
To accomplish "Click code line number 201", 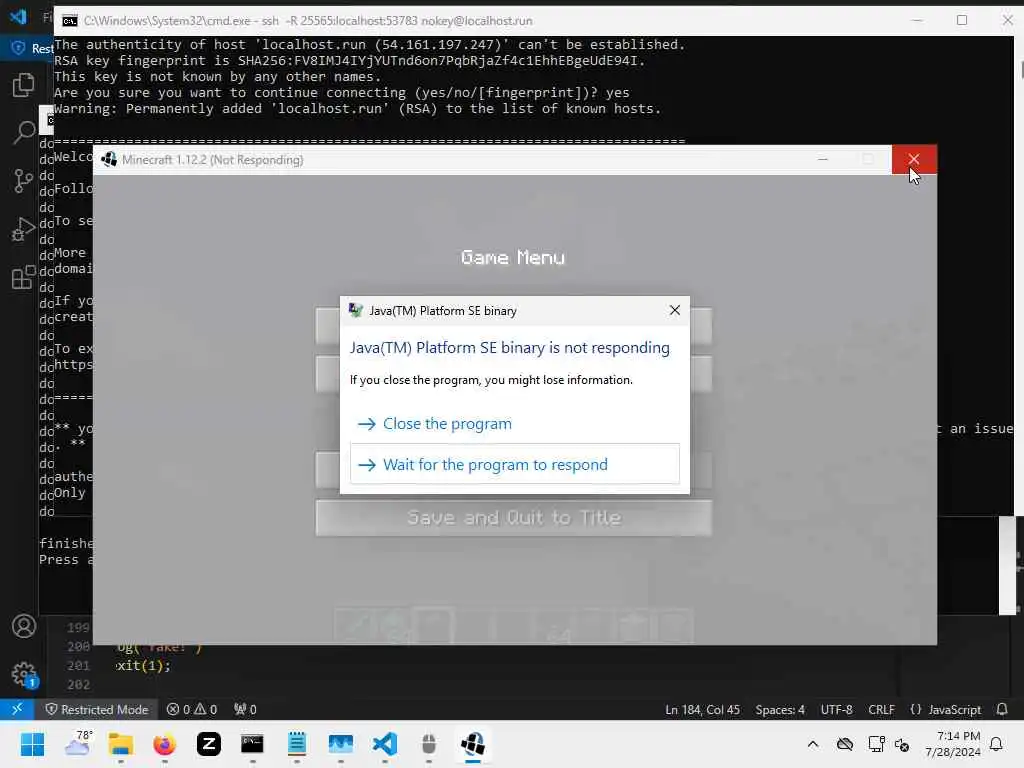I will [78, 665].
